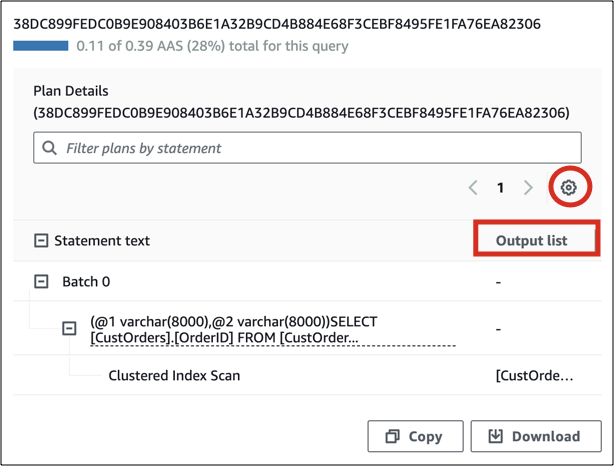This screenshot has height=466, width=614.
Task: Click the copy icon on Copy button
Action: 393,436
